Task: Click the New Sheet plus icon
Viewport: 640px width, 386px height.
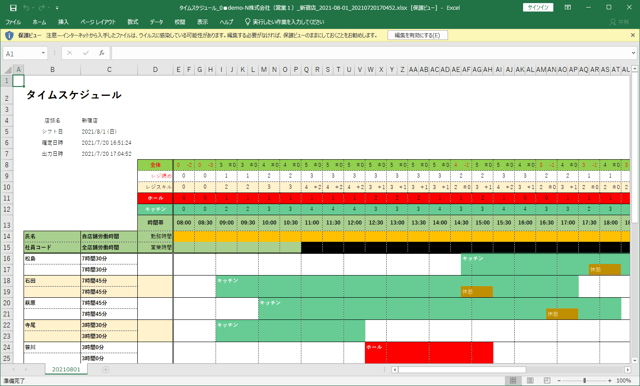Action: click(x=105, y=370)
